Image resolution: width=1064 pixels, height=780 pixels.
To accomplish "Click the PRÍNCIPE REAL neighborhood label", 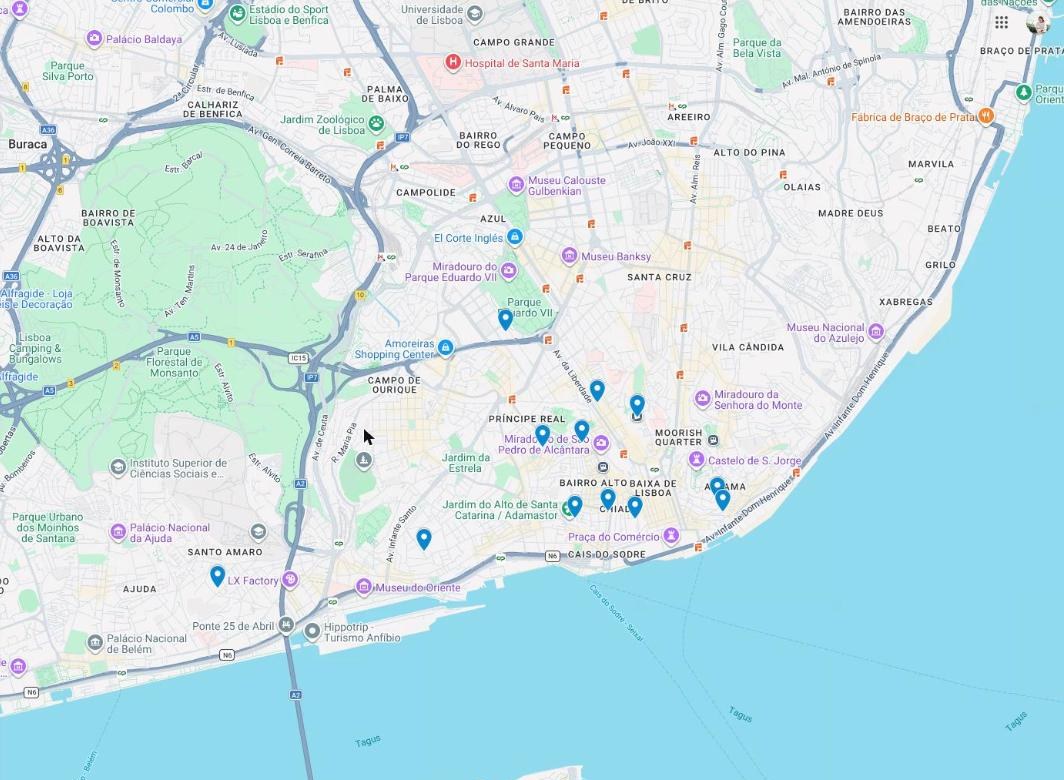I will [x=527, y=419].
